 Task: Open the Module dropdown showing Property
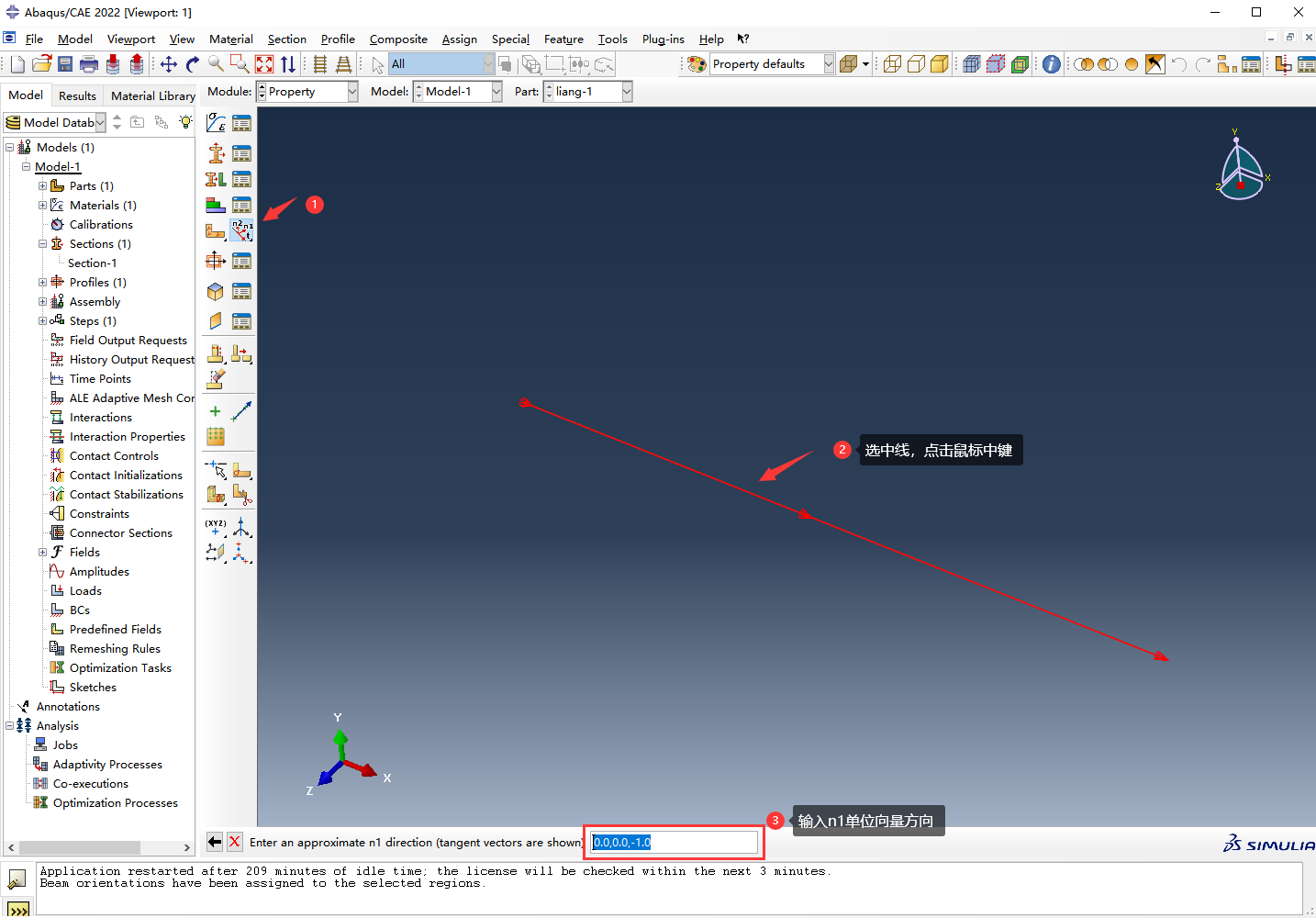coord(307,92)
